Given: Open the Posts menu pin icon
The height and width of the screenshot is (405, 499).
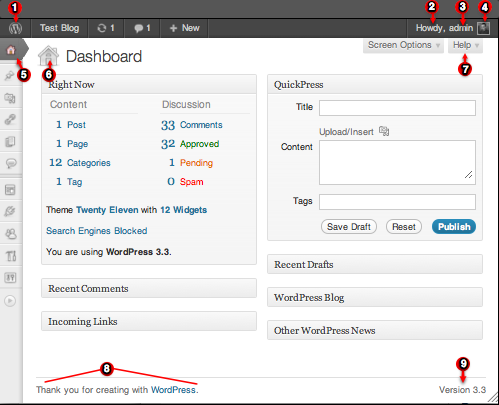Looking at the screenshot, I should [9, 76].
